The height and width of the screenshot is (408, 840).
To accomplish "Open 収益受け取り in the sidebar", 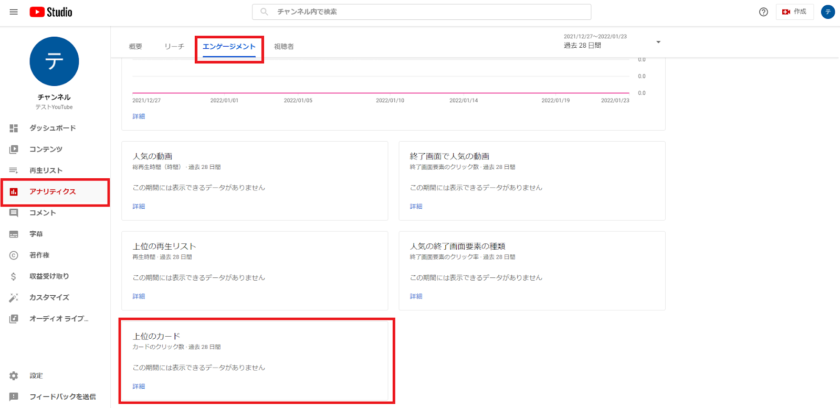I will click(x=49, y=275).
